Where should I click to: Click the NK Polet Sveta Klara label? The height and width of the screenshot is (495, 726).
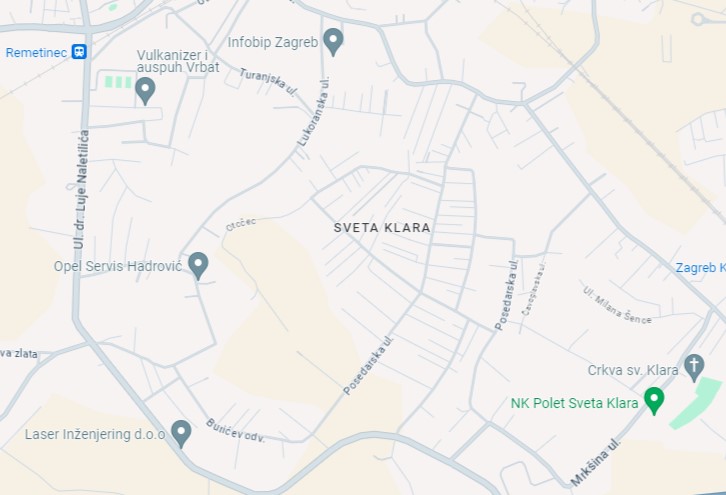pos(574,403)
